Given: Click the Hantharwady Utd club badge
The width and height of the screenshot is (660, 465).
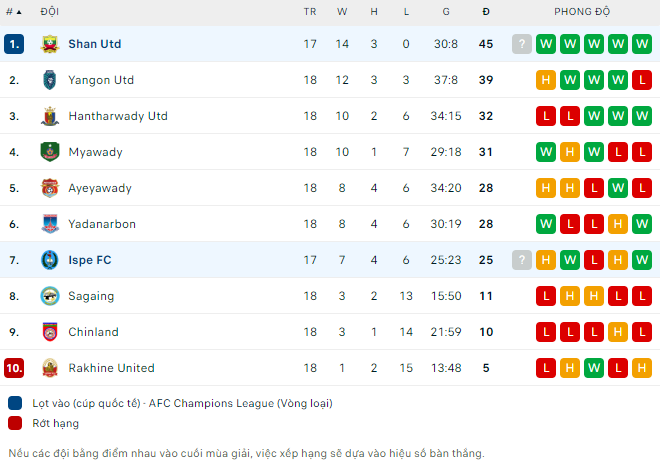Looking at the screenshot, I should (50, 116).
